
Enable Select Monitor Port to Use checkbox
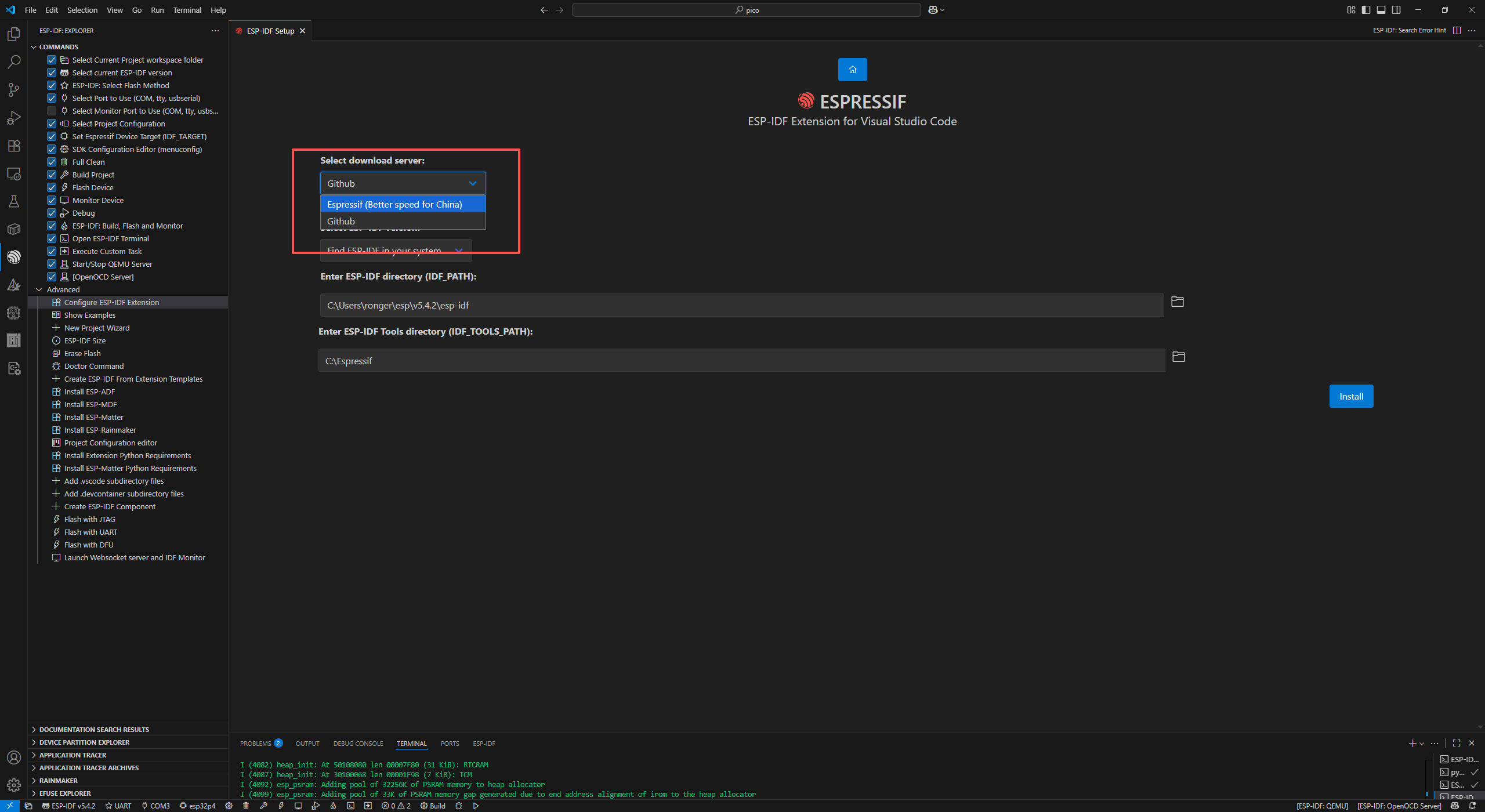click(x=52, y=111)
